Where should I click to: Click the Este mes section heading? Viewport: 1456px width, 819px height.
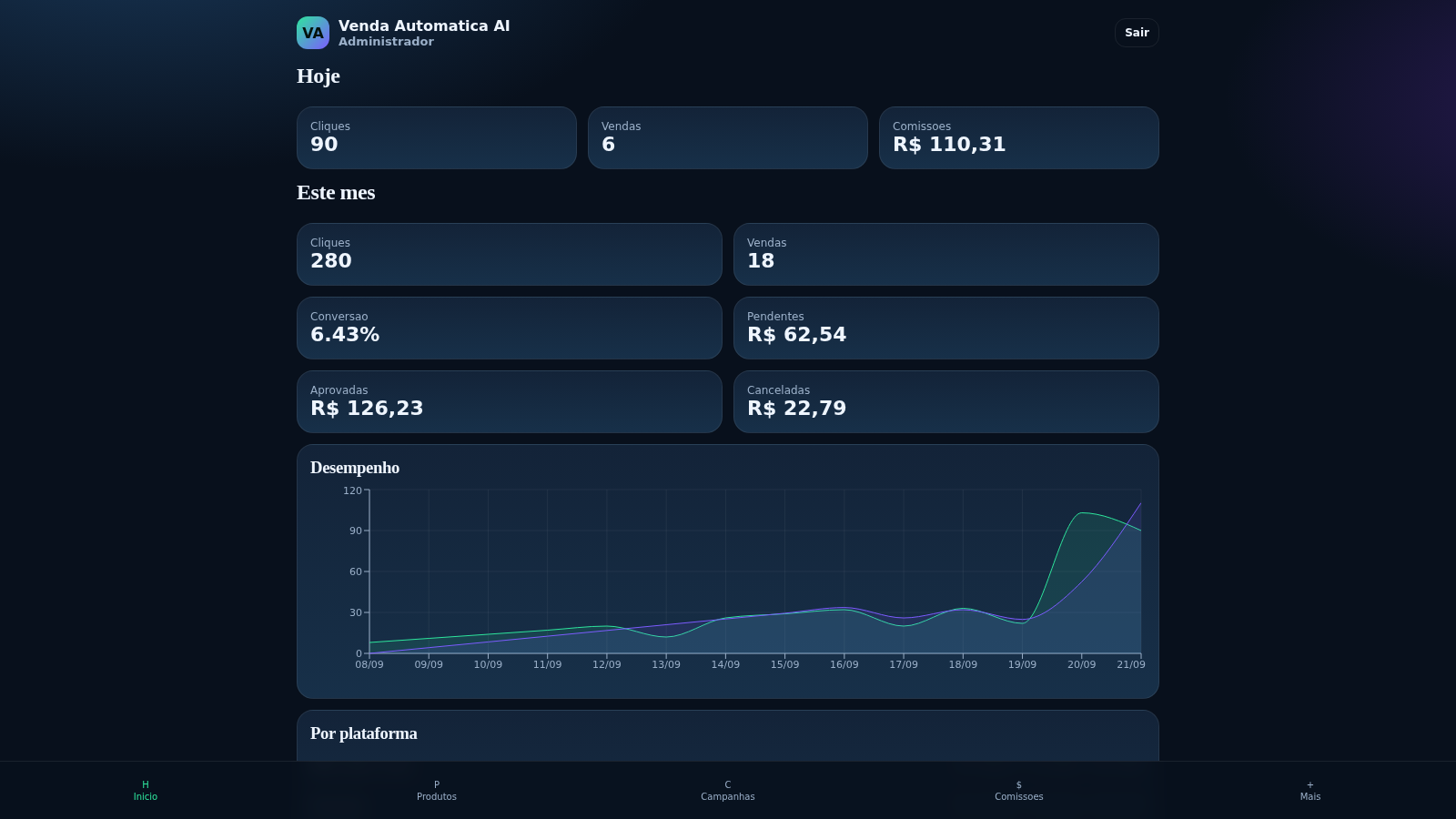pyautogui.click(x=336, y=193)
